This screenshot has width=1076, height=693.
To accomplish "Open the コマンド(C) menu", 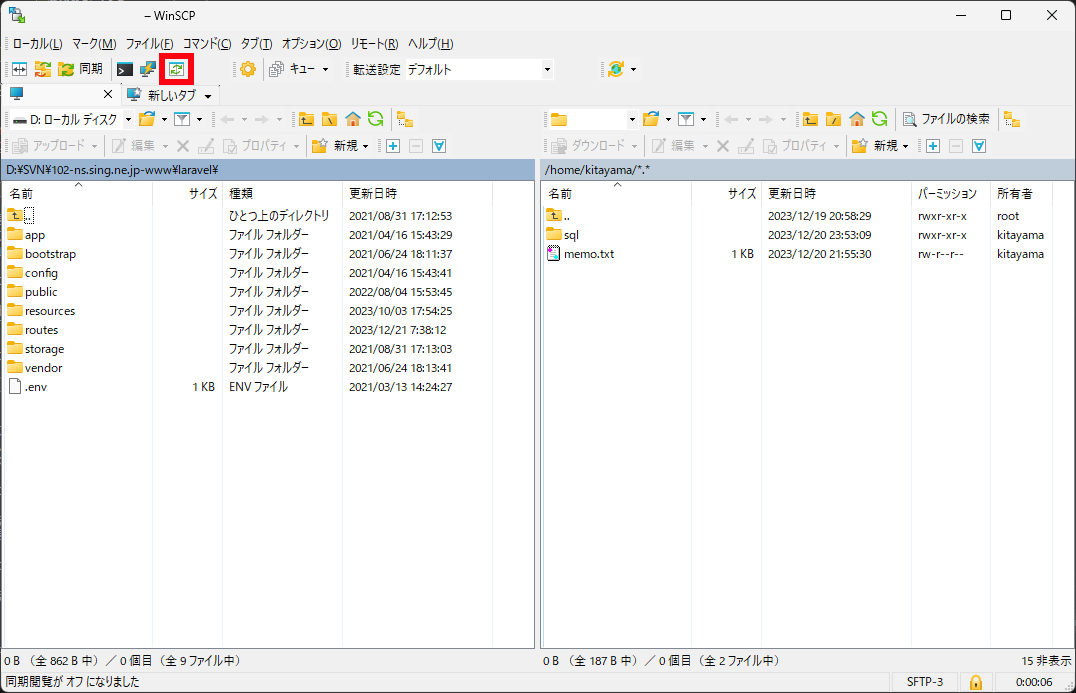I will click(x=207, y=44).
